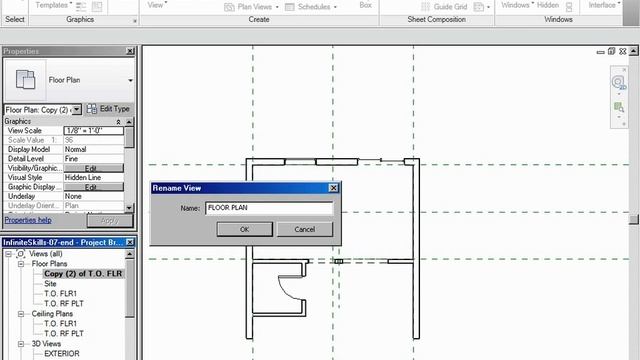
Task: Activate the Zoom region navigation tool
Action: click(619, 107)
